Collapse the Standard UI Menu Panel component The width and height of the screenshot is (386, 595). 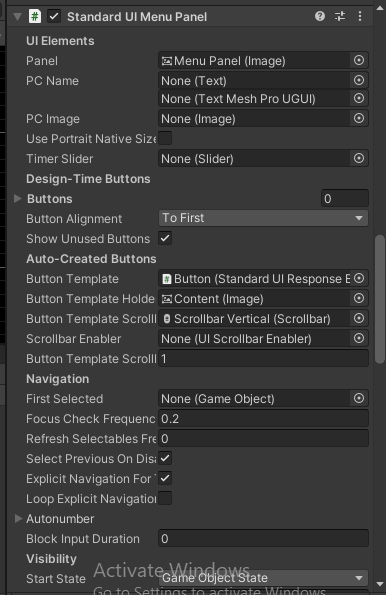point(17,17)
